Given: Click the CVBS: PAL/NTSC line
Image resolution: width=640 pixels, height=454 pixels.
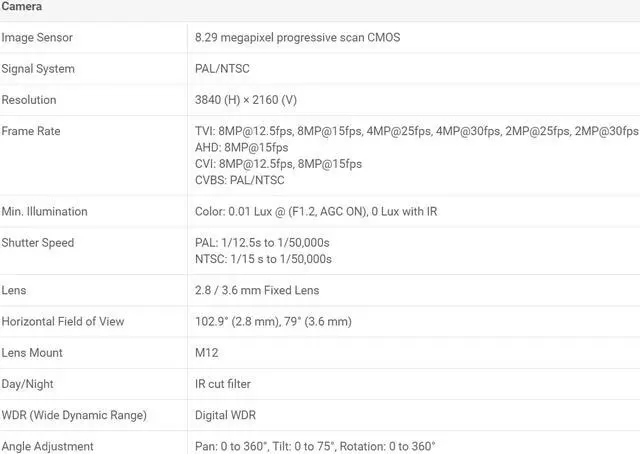Looking at the screenshot, I should point(239,180).
